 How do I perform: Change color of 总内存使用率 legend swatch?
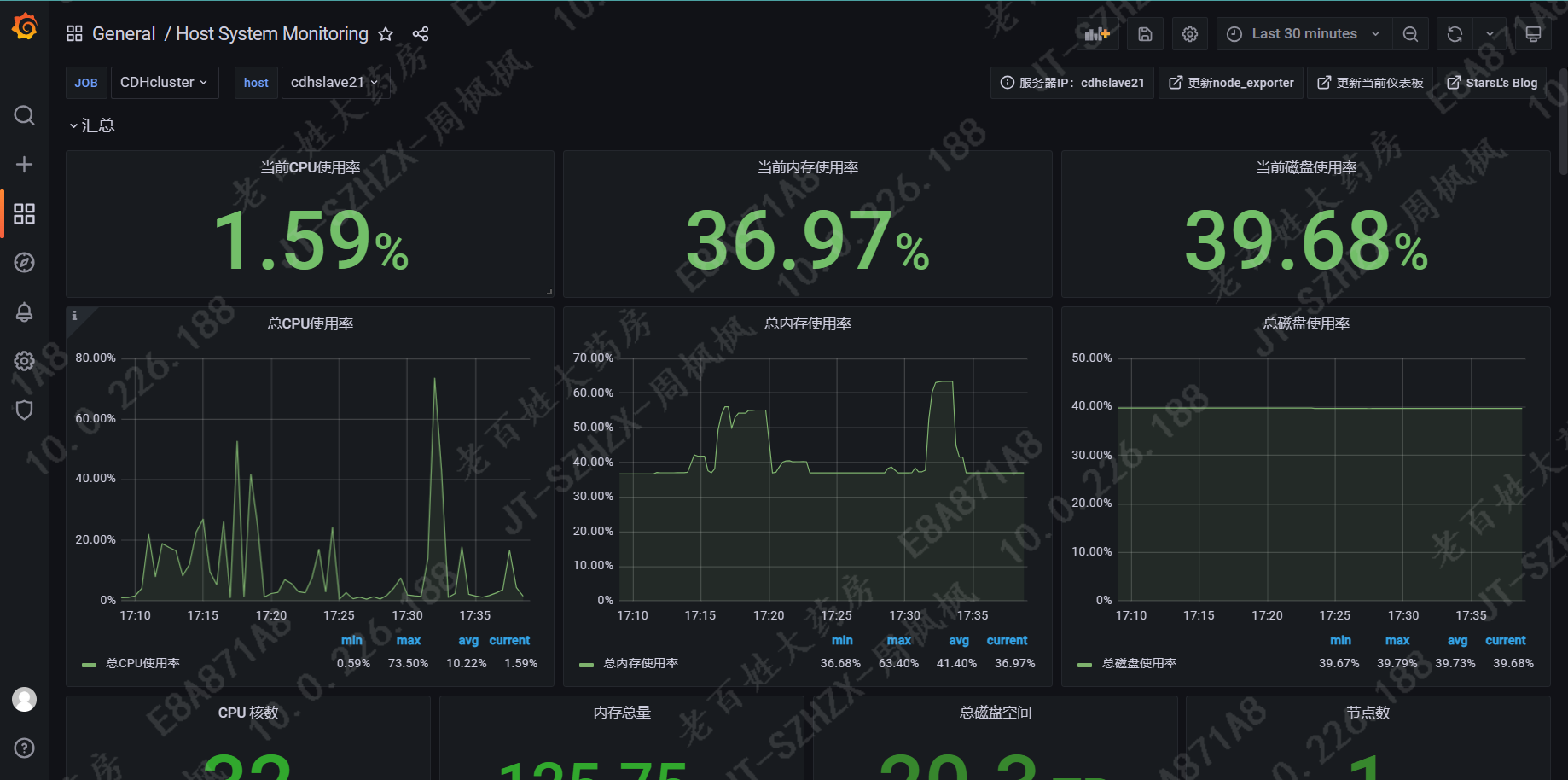(x=586, y=664)
